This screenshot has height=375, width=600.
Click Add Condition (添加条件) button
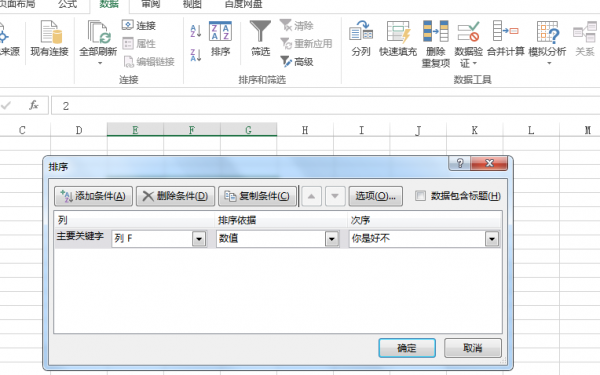pos(93,196)
